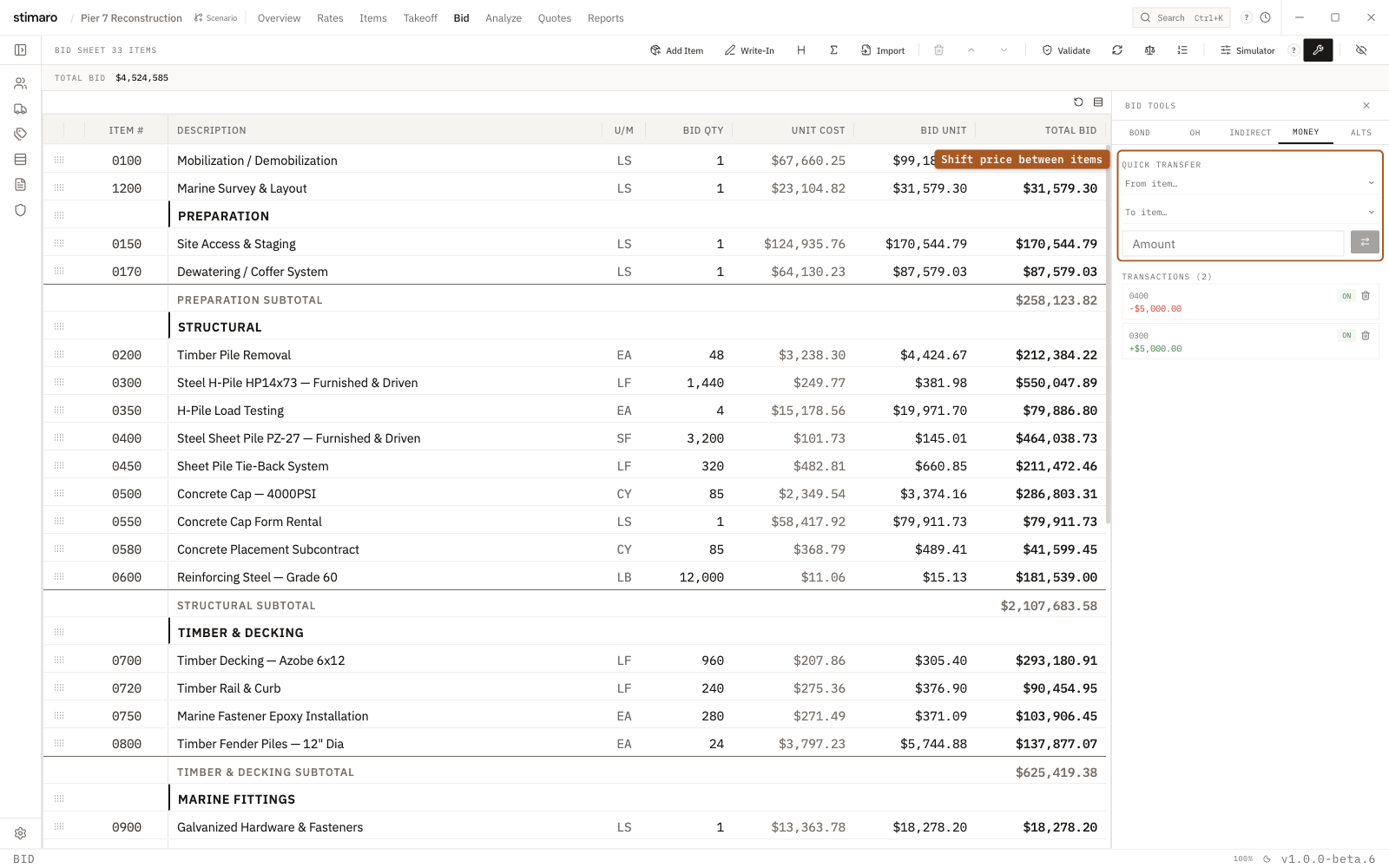Screen dimensions: 1389x868
Task: Click the numbered list renumber icon
Action: (x=1182, y=50)
